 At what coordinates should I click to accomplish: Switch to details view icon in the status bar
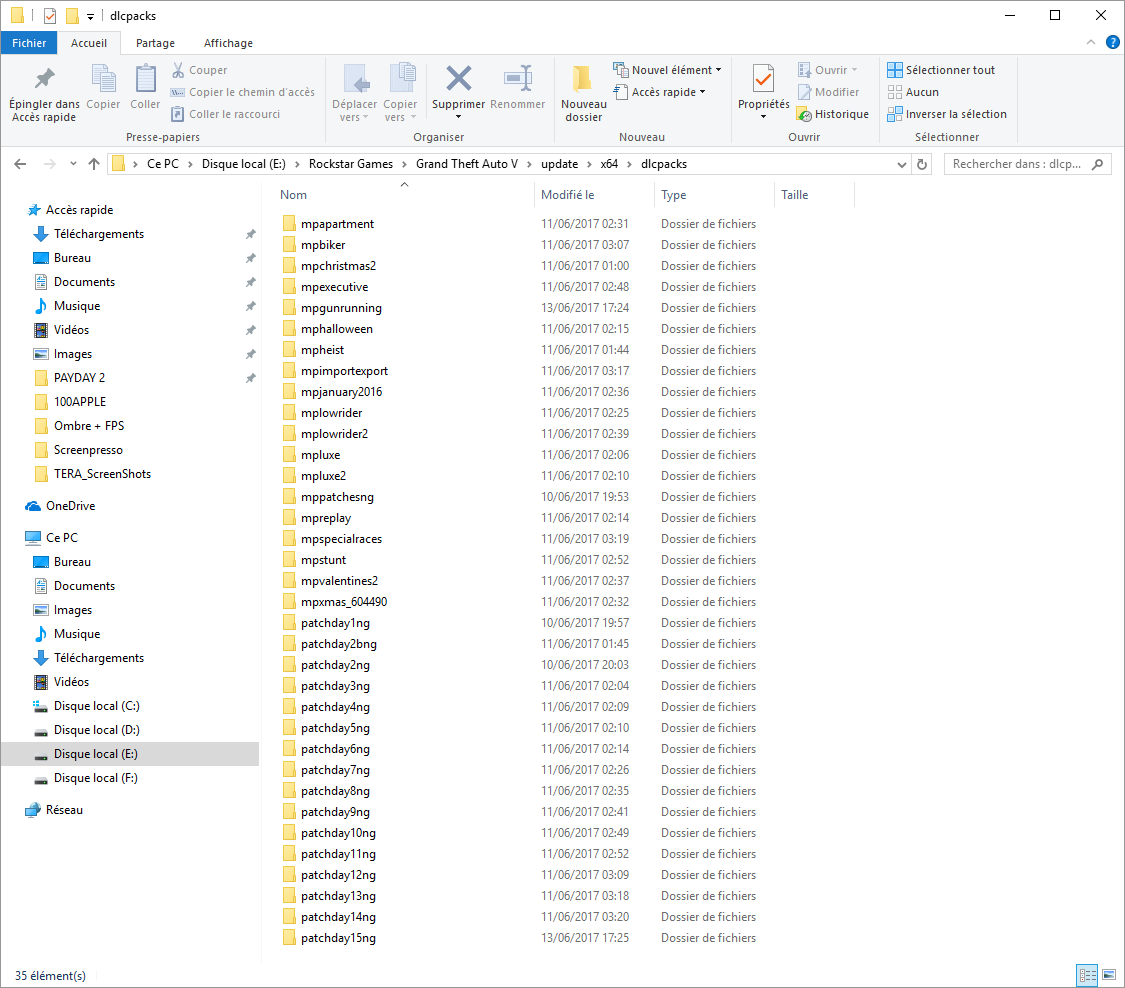point(1088,975)
